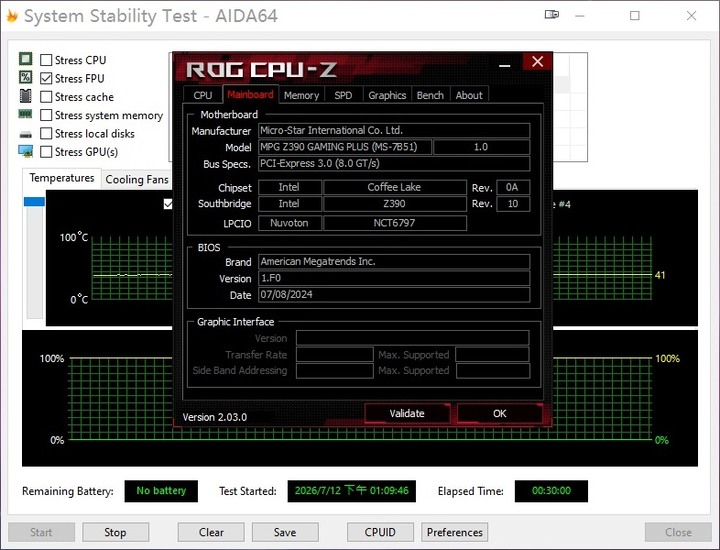
Task: Enable the Stress CPU checkbox
Action: point(46,60)
